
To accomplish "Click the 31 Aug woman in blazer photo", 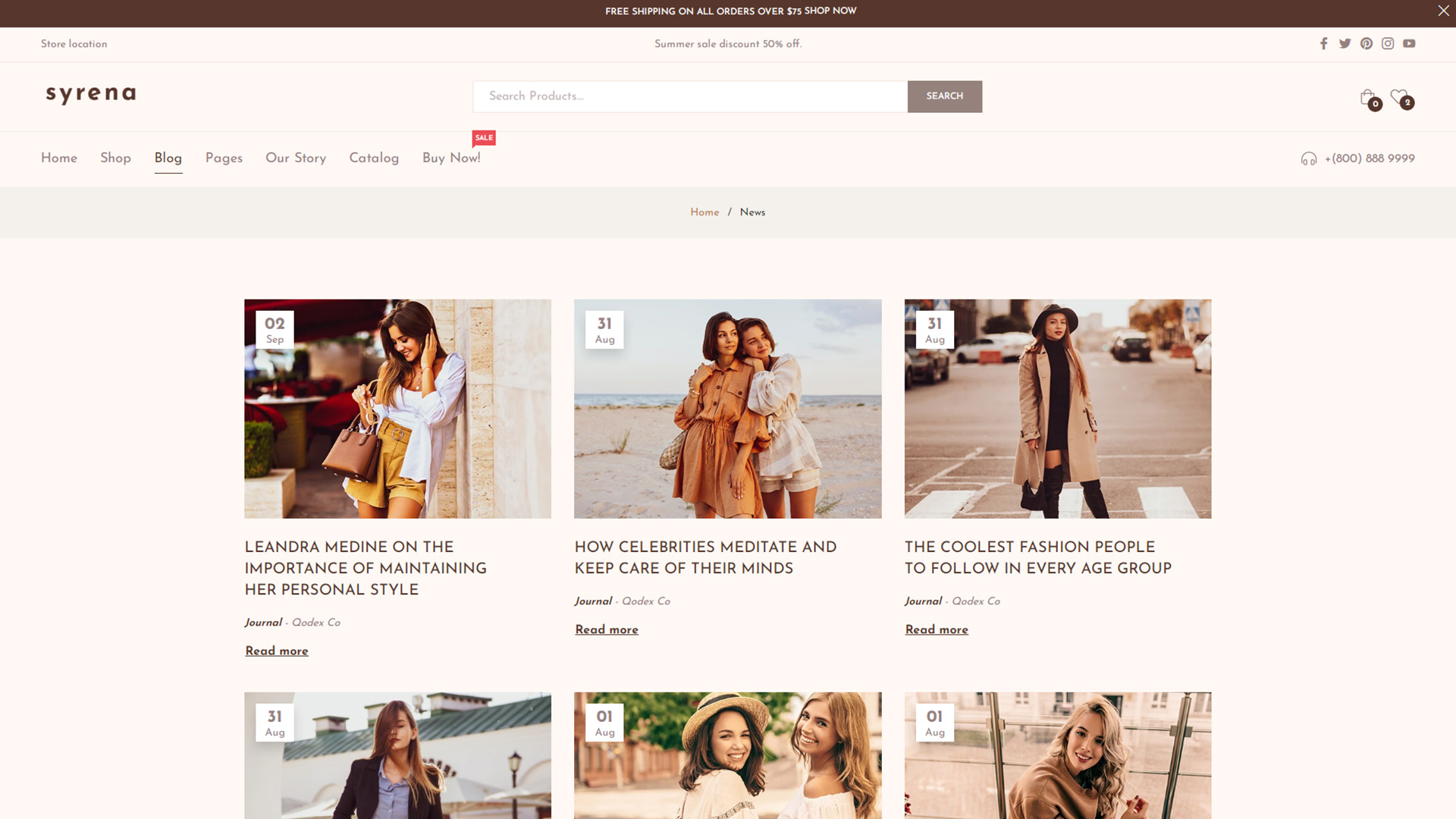I will click(397, 755).
